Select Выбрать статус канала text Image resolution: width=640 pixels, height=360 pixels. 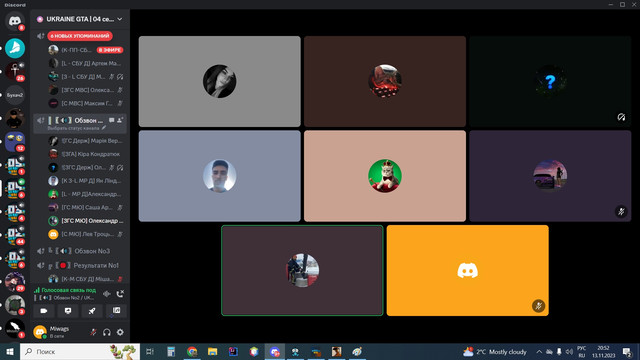[73, 128]
